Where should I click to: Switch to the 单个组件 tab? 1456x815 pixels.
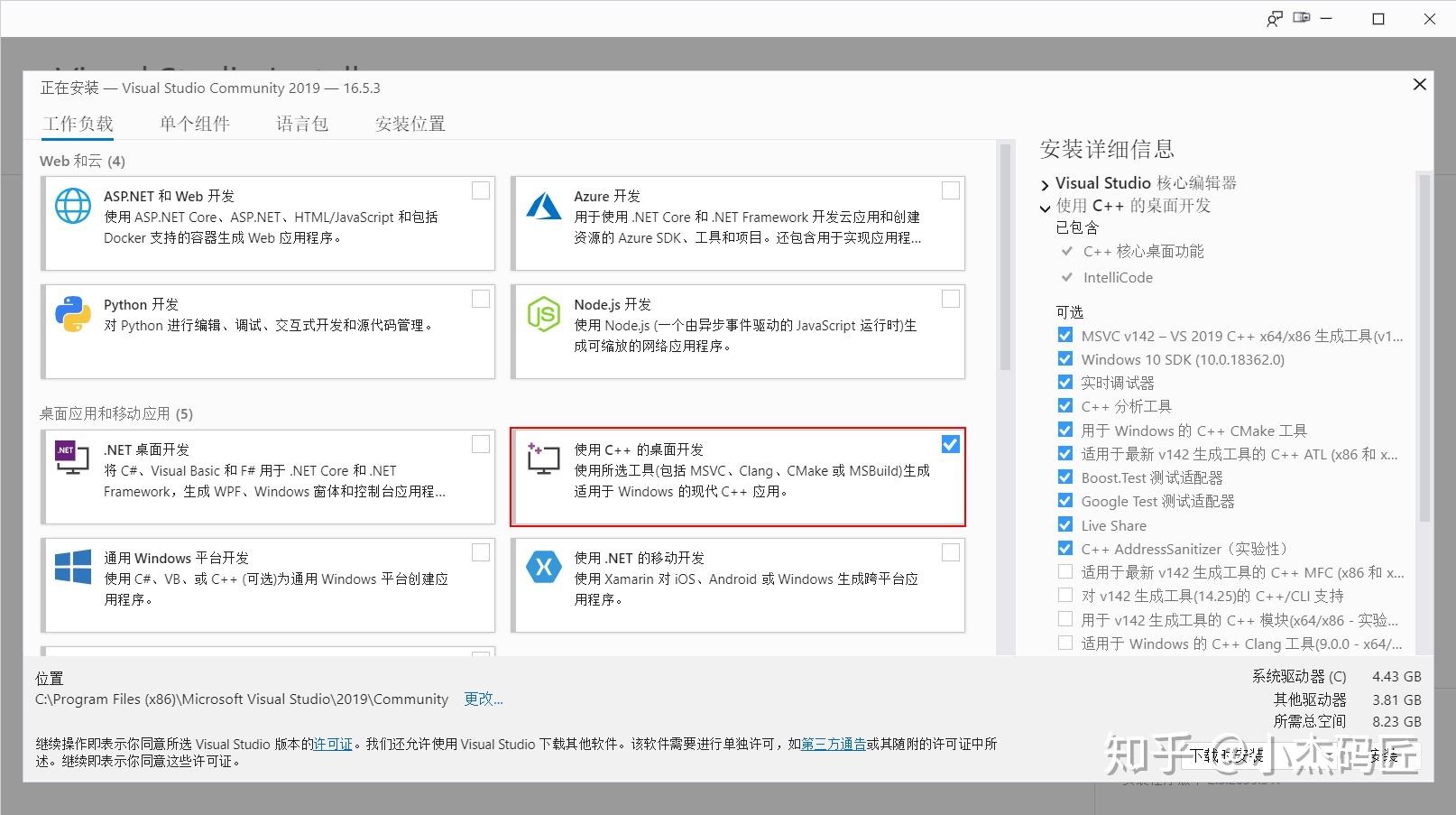click(195, 124)
